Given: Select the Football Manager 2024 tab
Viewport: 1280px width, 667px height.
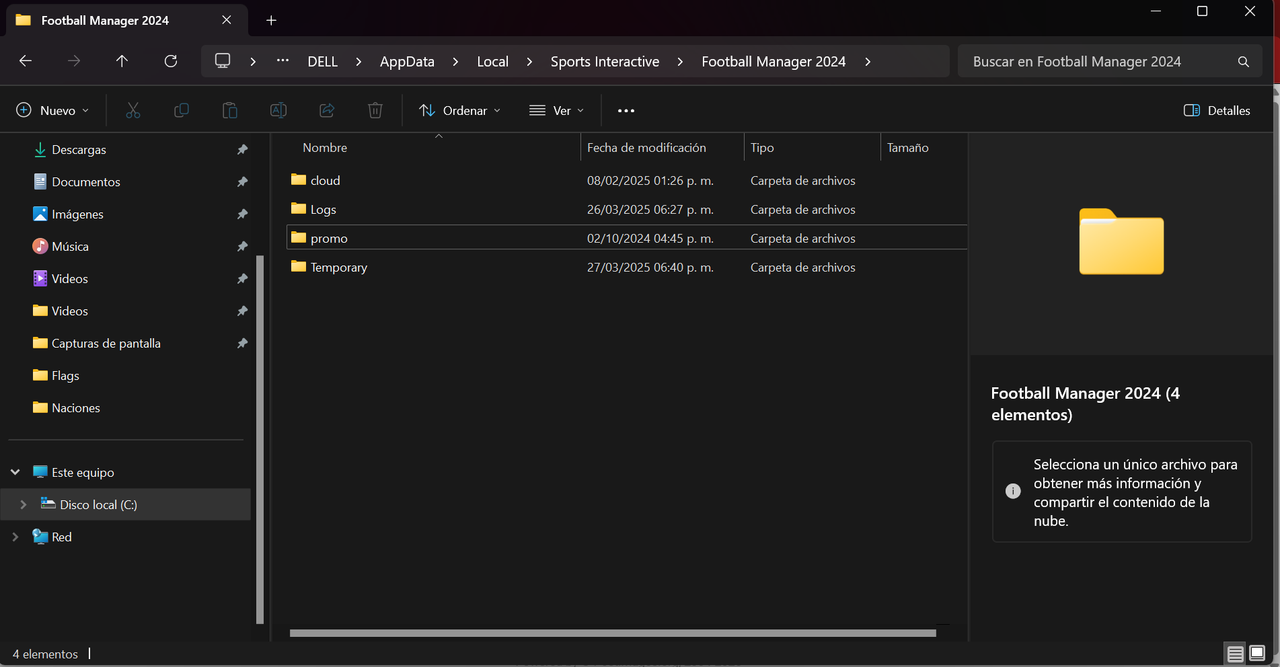Looking at the screenshot, I should [x=125, y=20].
